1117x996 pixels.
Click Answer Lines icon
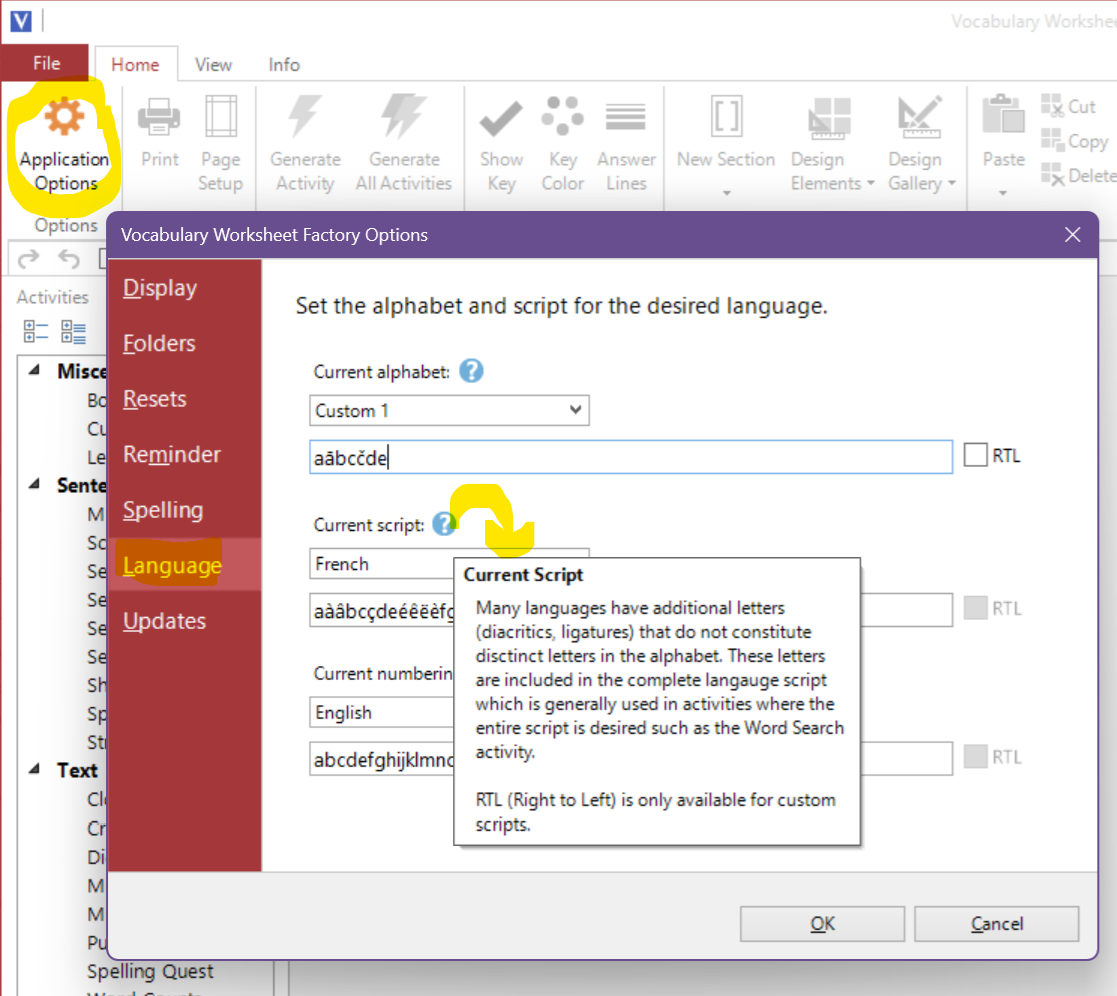(625, 116)
